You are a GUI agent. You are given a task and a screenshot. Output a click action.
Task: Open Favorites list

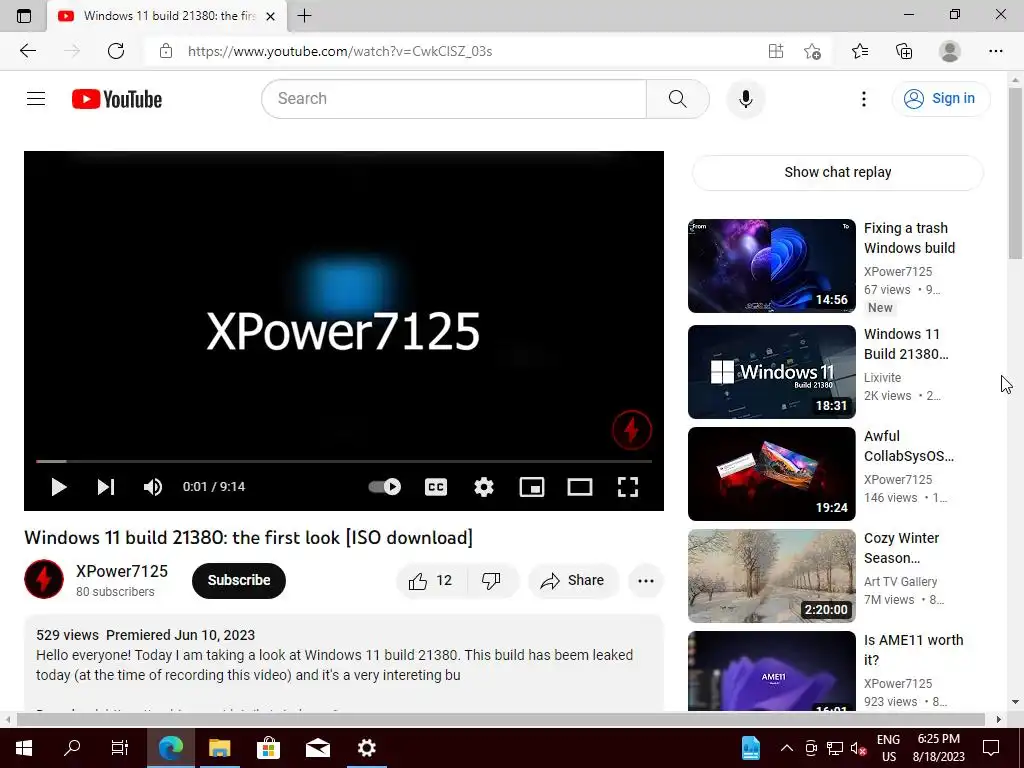(x=860, y=51)
